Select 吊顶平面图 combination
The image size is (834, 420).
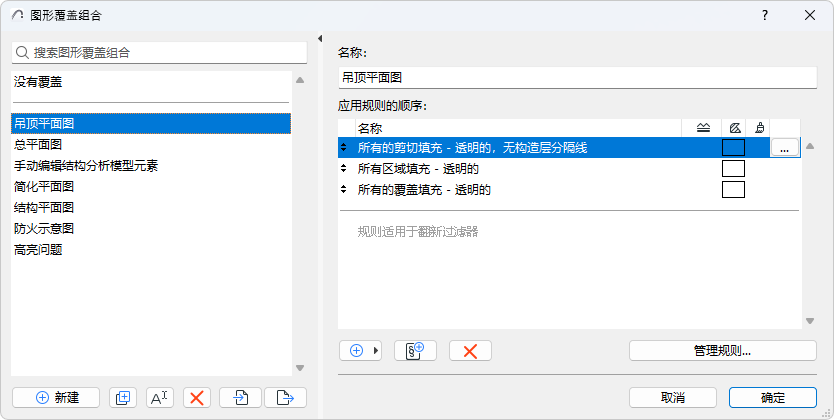click(151, 123)
